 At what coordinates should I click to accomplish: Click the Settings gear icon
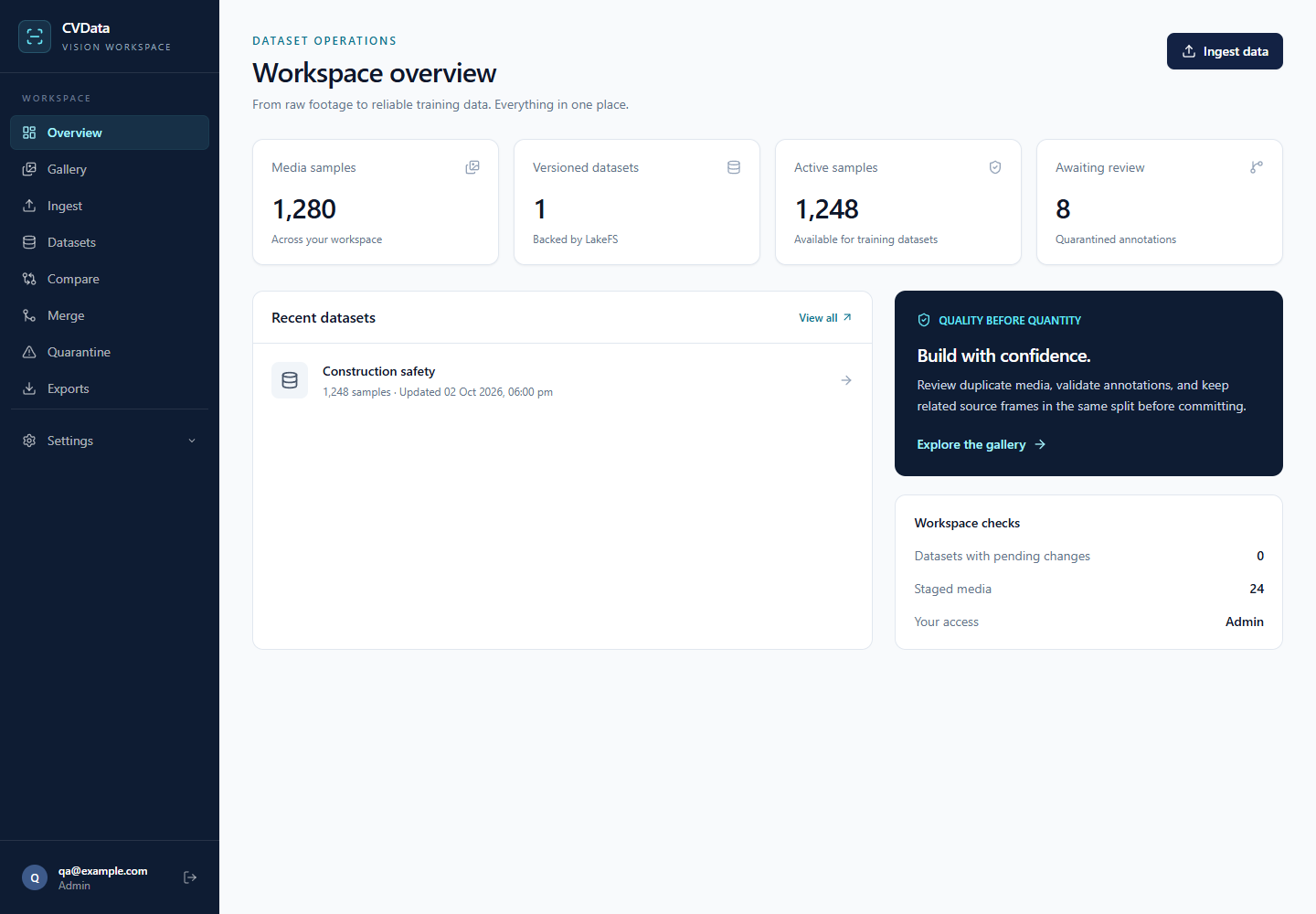tap(29, 441)
